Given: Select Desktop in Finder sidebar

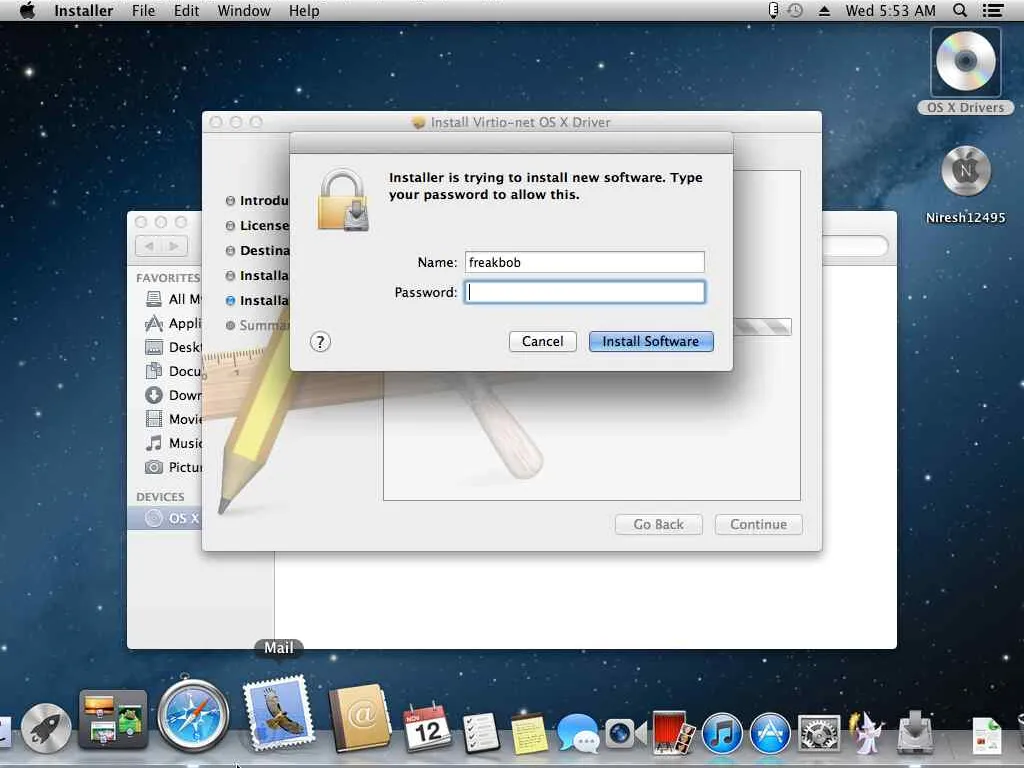Looking at the screenshot, I should (x=173, y=347).
